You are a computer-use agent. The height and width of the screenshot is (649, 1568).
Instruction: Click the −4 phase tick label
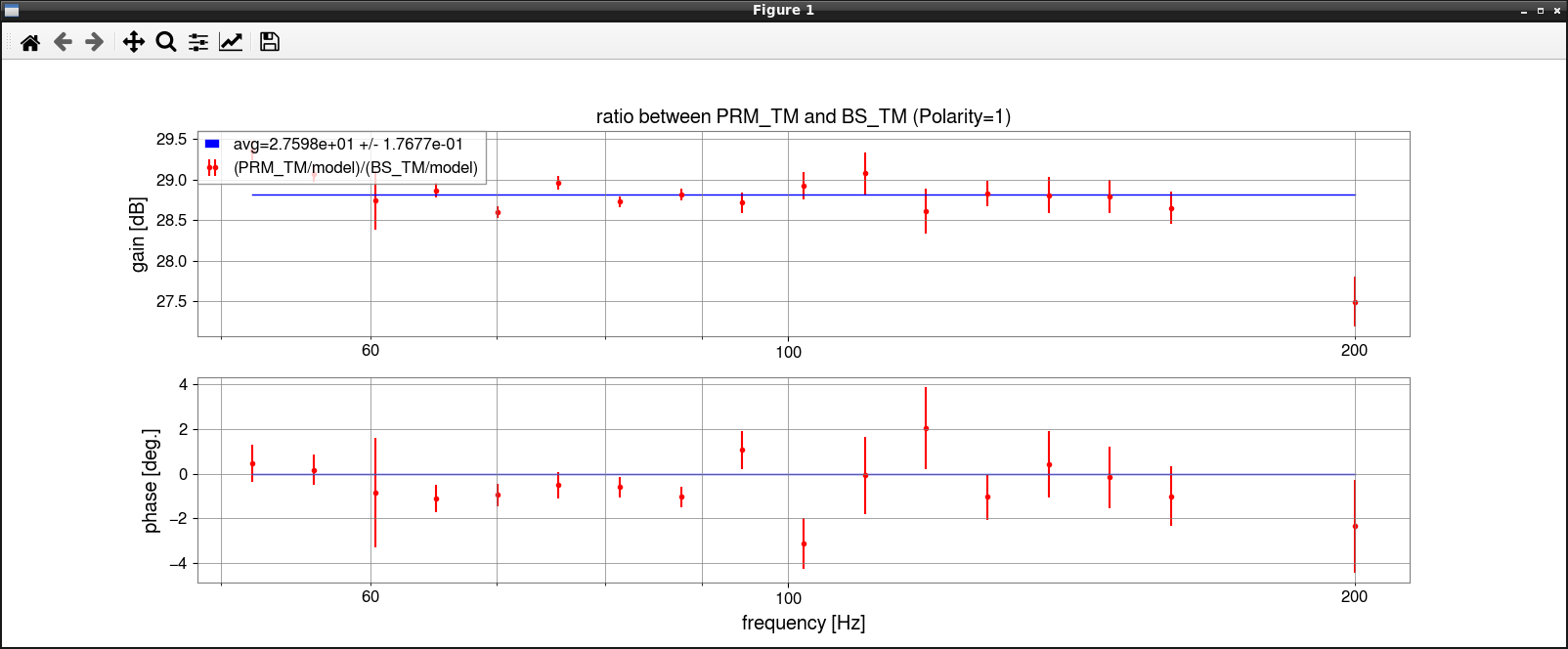(177, 564)
